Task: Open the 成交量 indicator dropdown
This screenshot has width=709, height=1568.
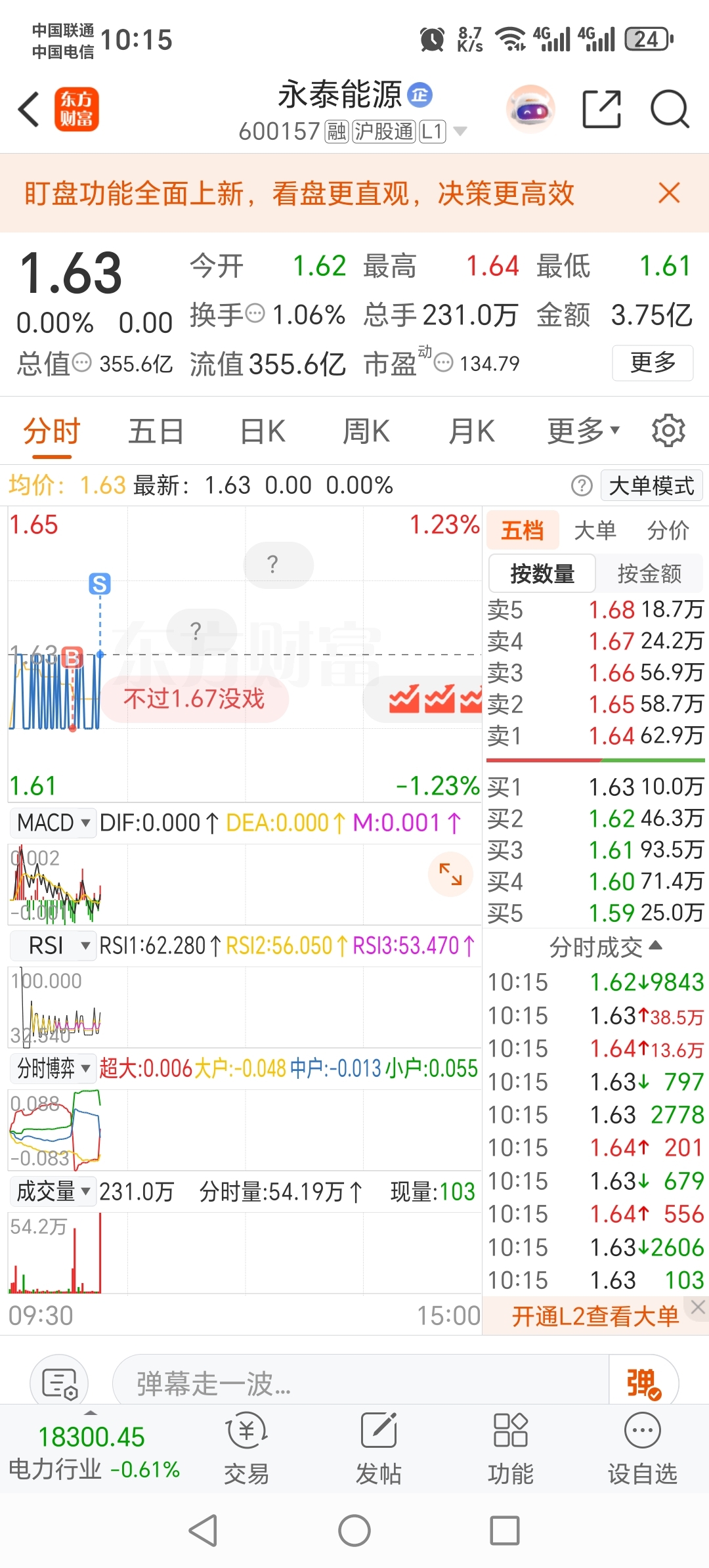Action: coord(53,1191)
